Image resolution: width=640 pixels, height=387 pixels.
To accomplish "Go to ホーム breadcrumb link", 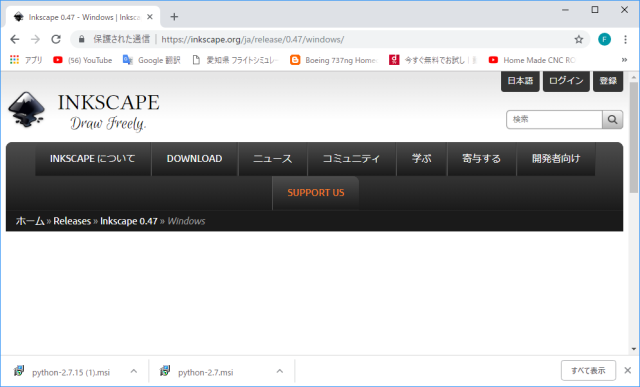I will [30, 221].
